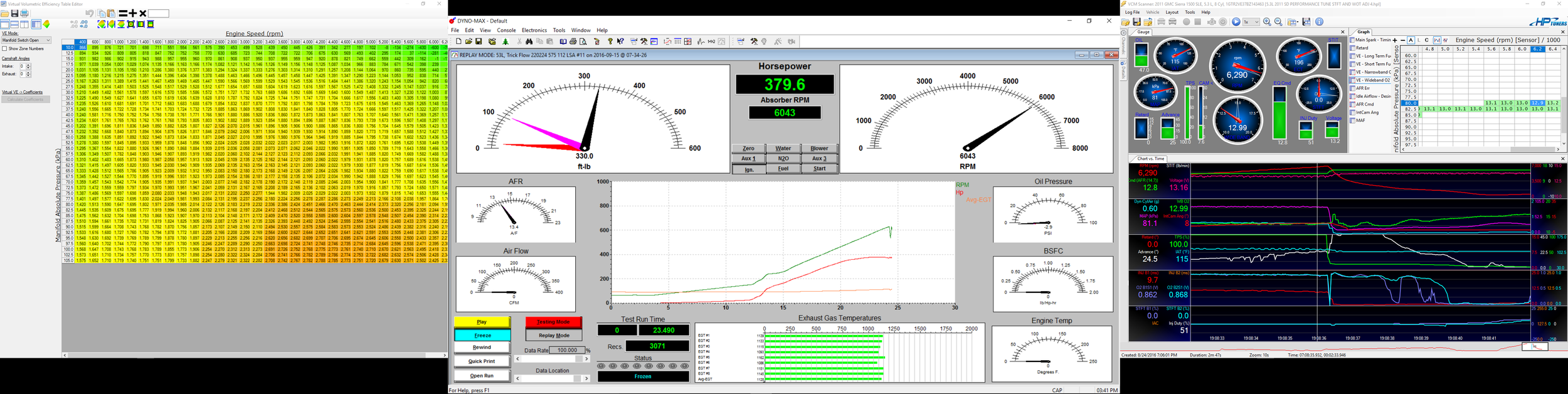Print the VE table
1568x394 pixels.
(x=24, y=13)
